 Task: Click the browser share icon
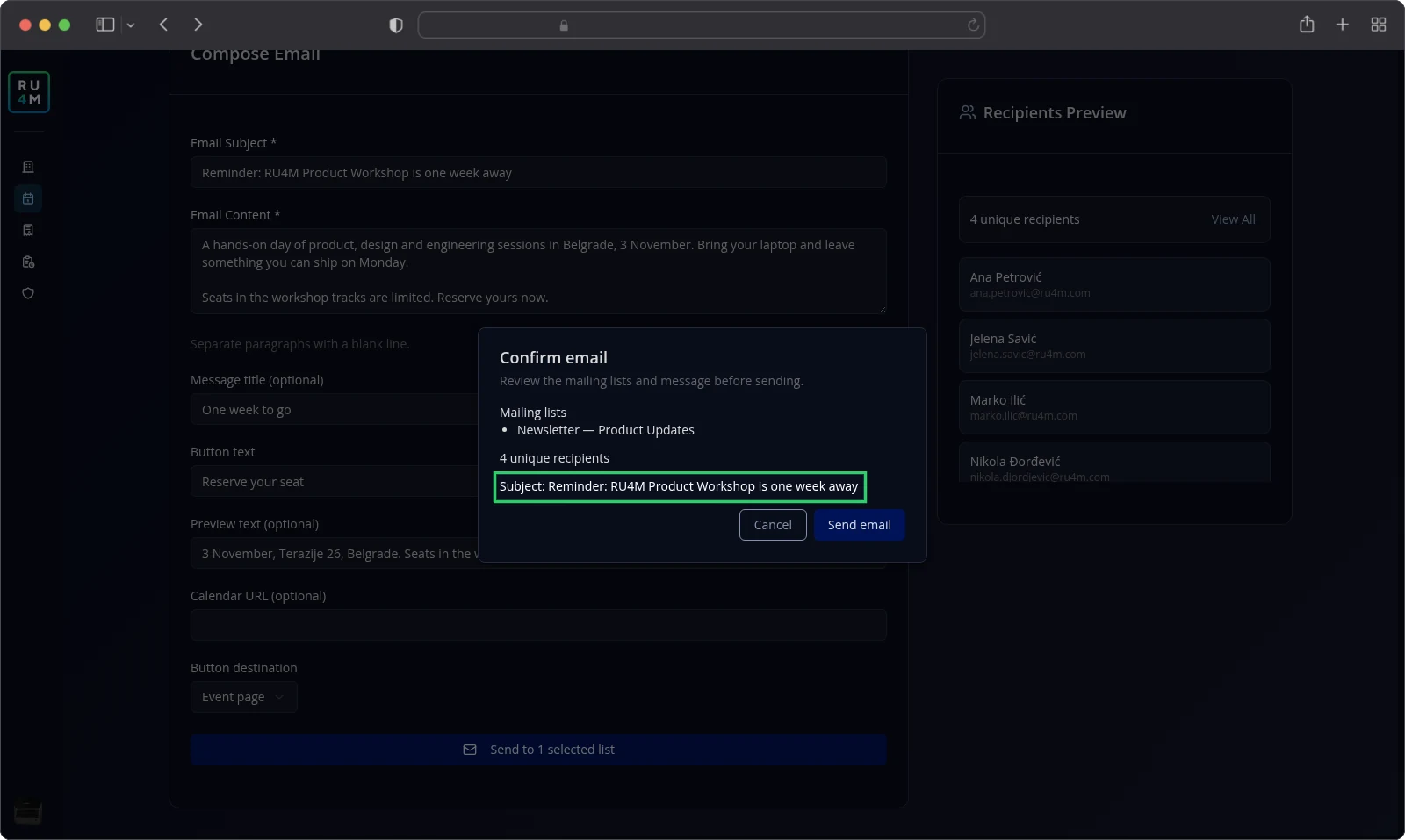1307,25
